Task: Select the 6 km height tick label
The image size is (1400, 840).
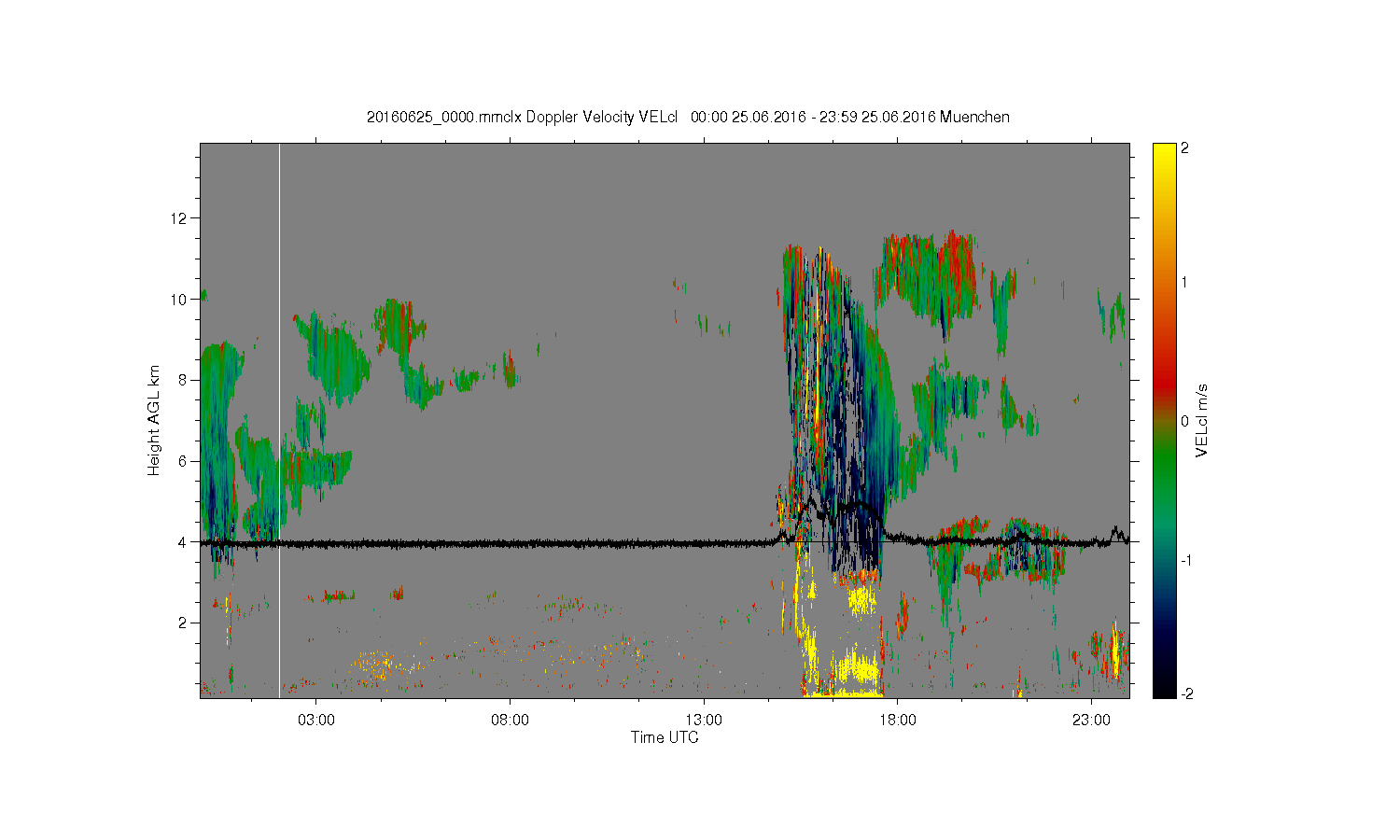Action: 183,461
